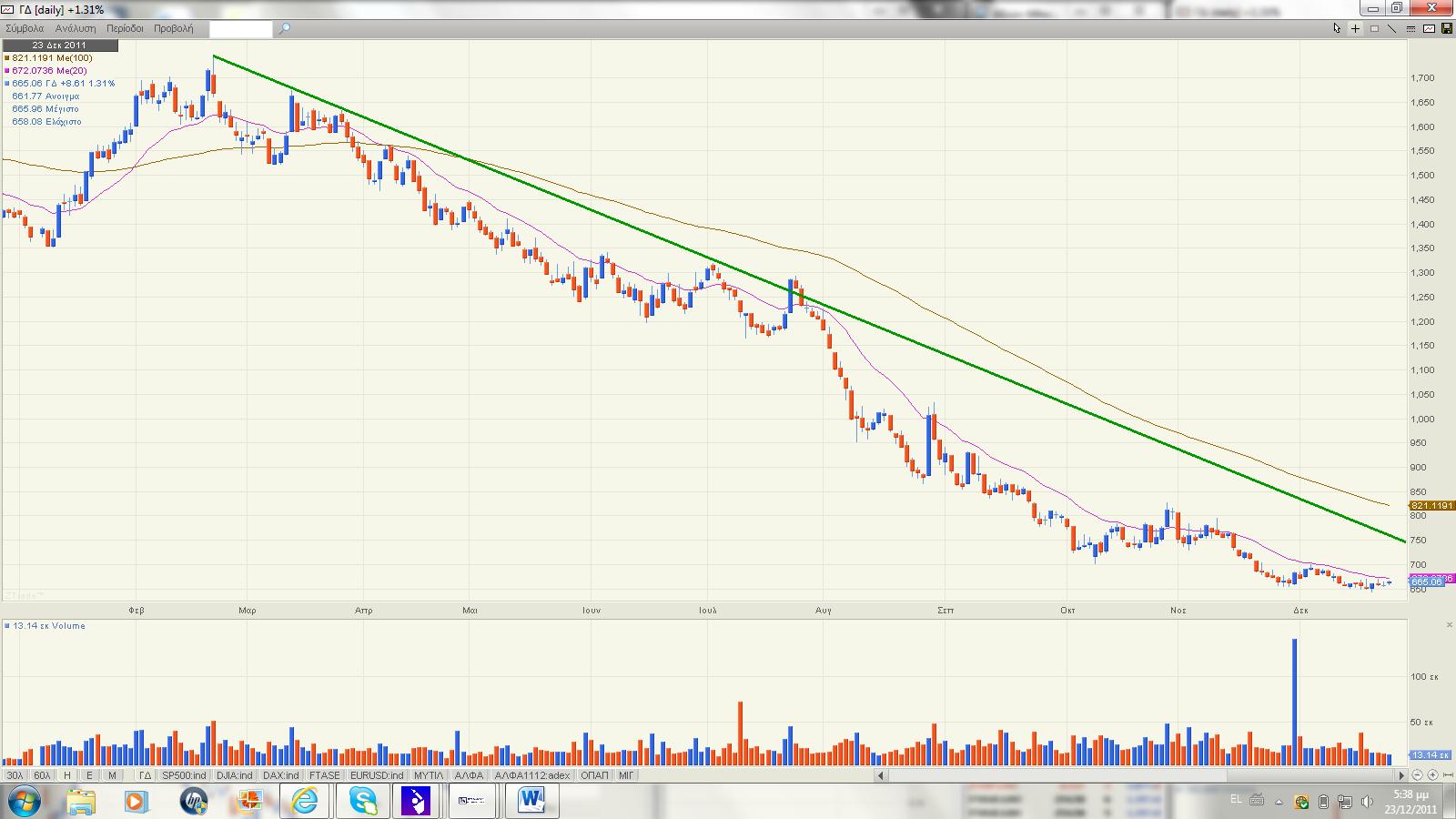Zoom in chart with plus icon
1456x819 pixels.
click(1433, 775)
